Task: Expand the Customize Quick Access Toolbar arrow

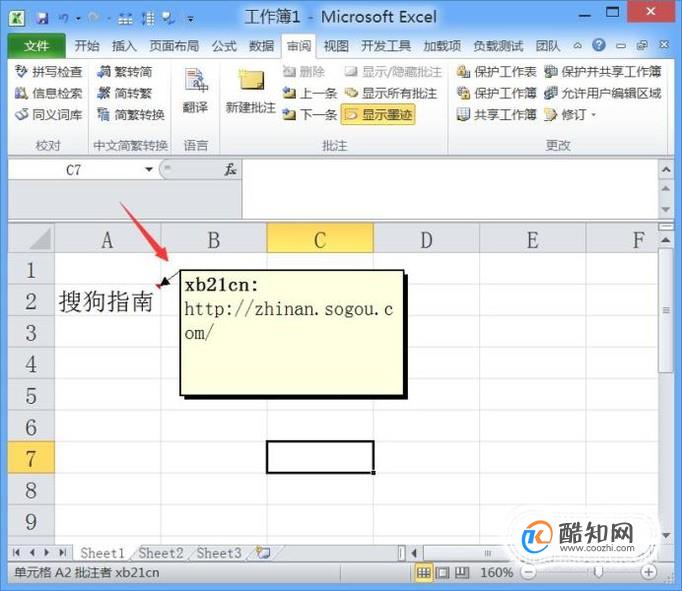Action: click(191, 19)
